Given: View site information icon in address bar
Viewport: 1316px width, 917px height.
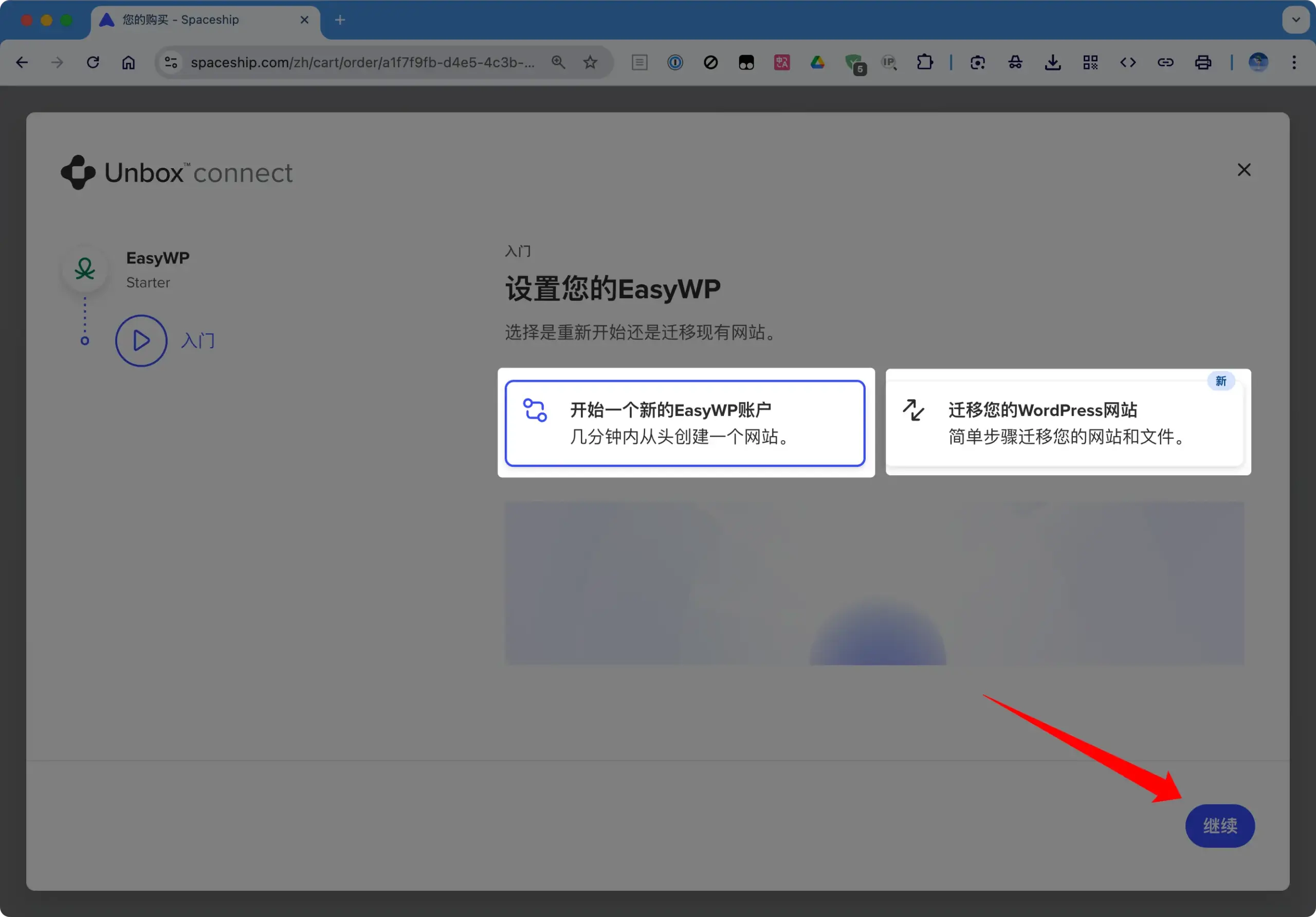Looking at the screenshot, I should 171,62.
